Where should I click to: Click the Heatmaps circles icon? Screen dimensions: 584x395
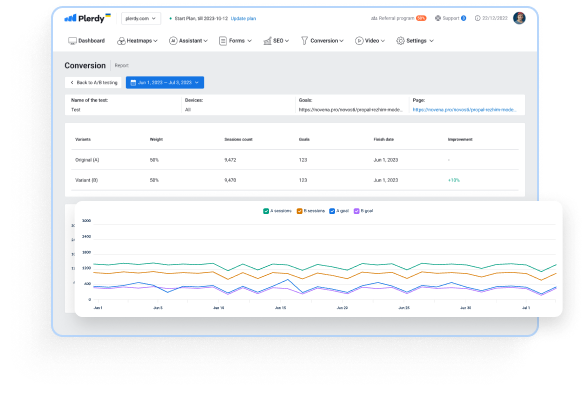pyautogui.click(x=121, y=41)
